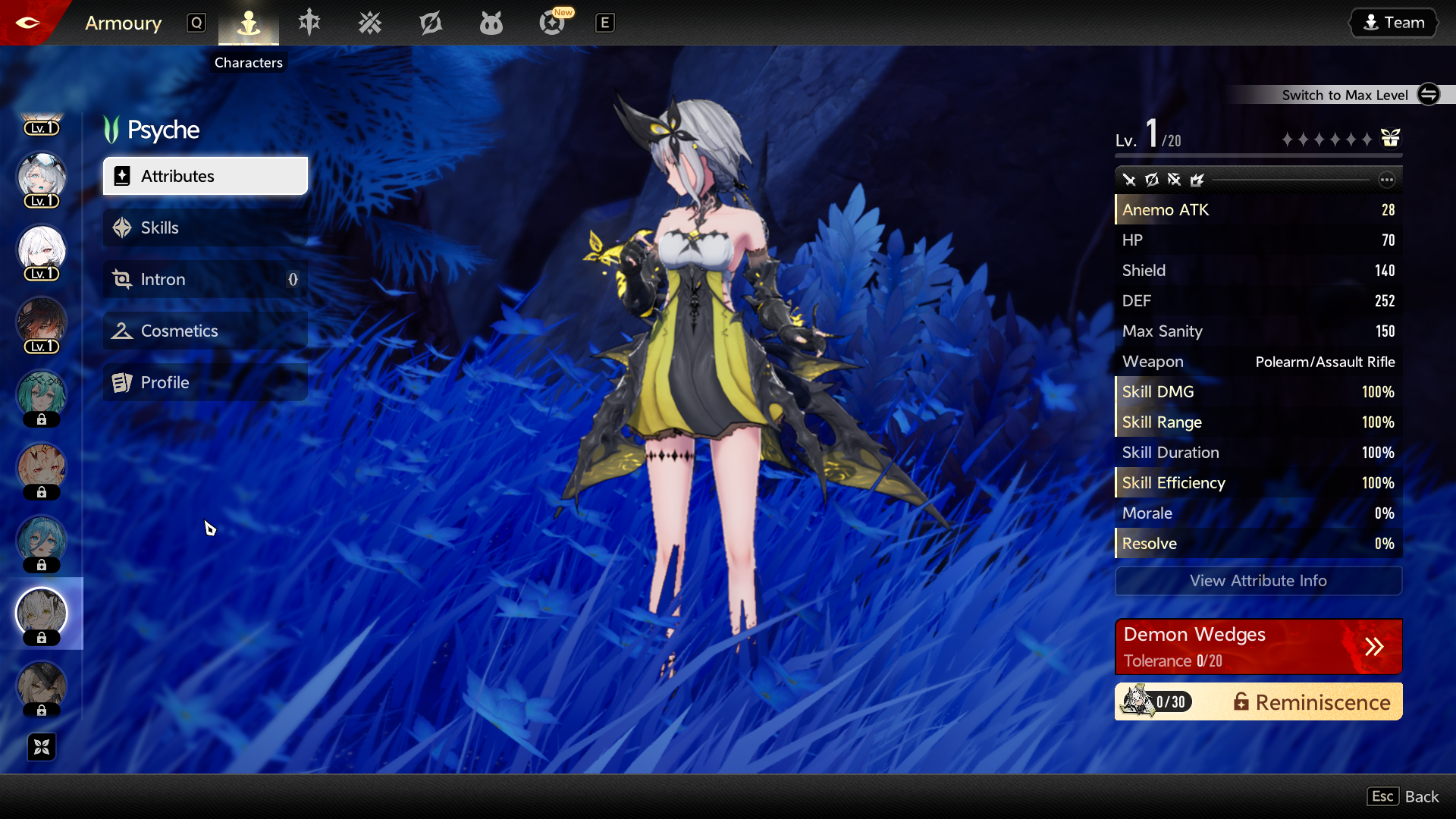Screen dimensions: 1456x819
Task: Click the red back logo icon
Action: pos(27,22)
